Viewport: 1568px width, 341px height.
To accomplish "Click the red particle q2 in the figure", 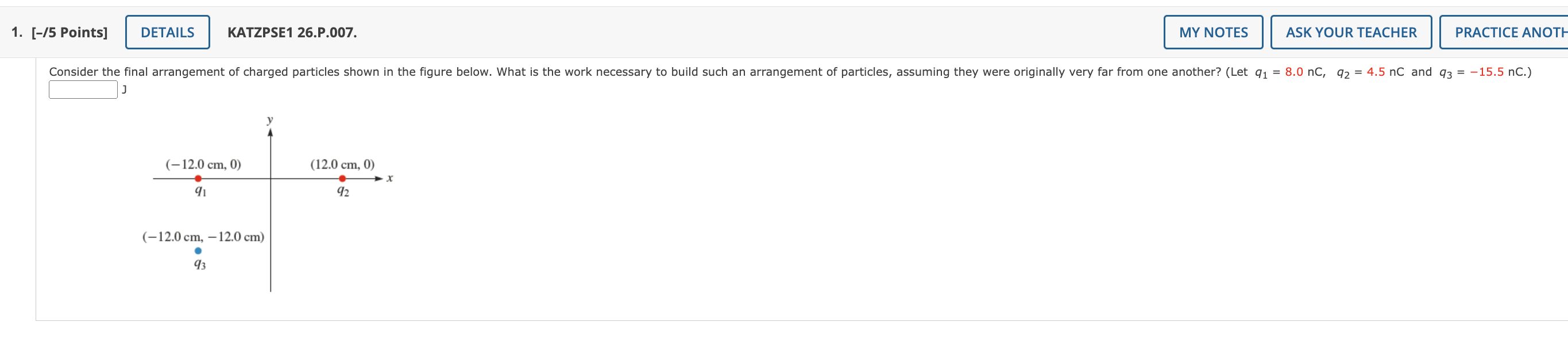I will 342,178.
